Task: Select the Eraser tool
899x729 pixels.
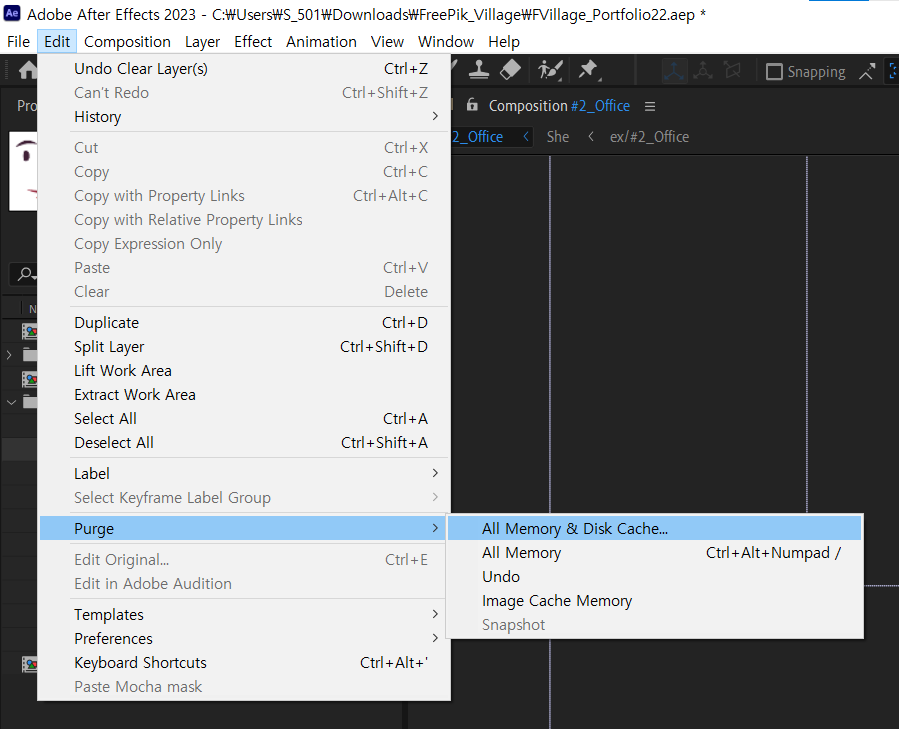Action: tap(510, 71)
